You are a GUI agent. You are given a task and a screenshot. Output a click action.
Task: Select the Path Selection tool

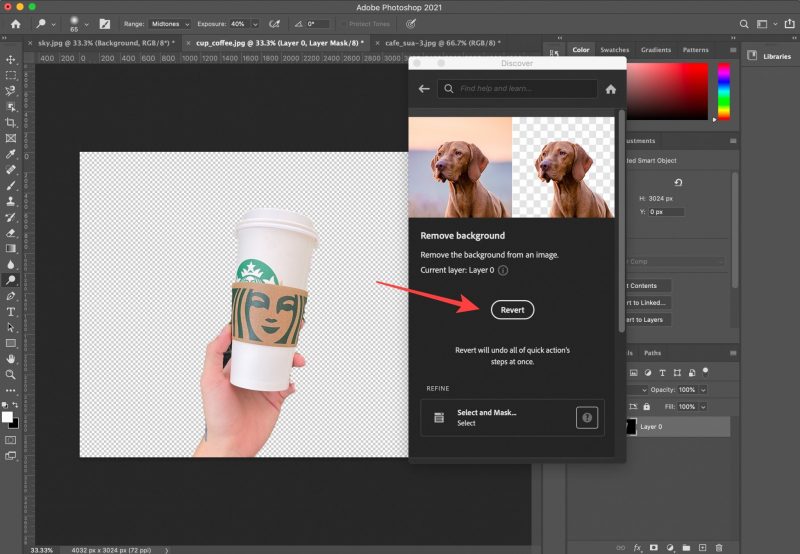pyautogui.click(x=10, y=328)
